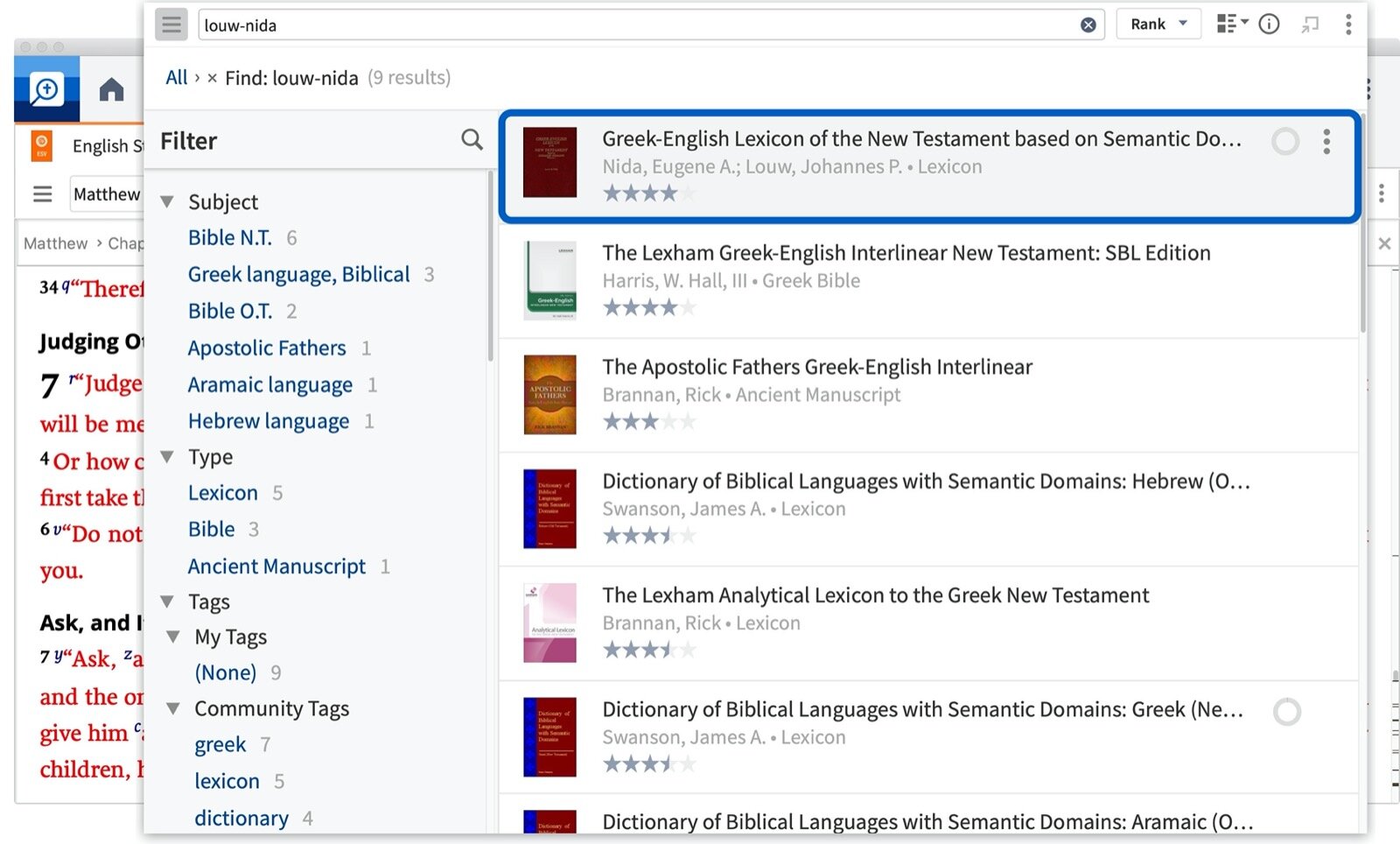This screenshot has width=1400, height=844.
Task: Change the library view layout
Action: (1232, 24)
